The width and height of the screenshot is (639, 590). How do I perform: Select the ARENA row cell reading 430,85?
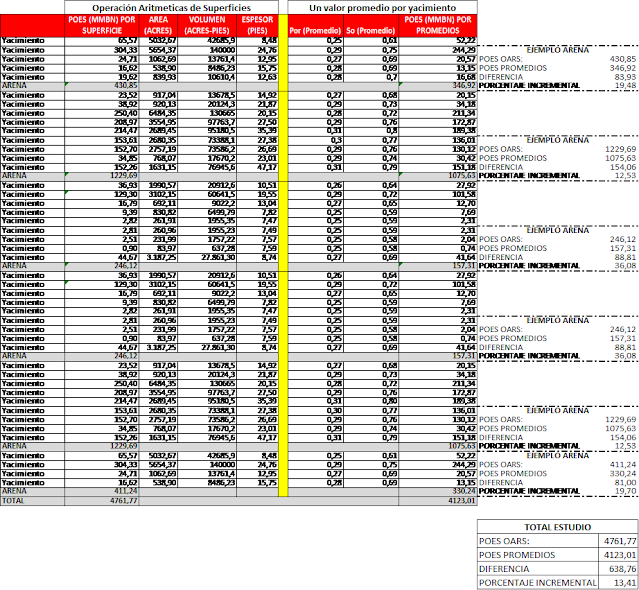pos(101,86)
